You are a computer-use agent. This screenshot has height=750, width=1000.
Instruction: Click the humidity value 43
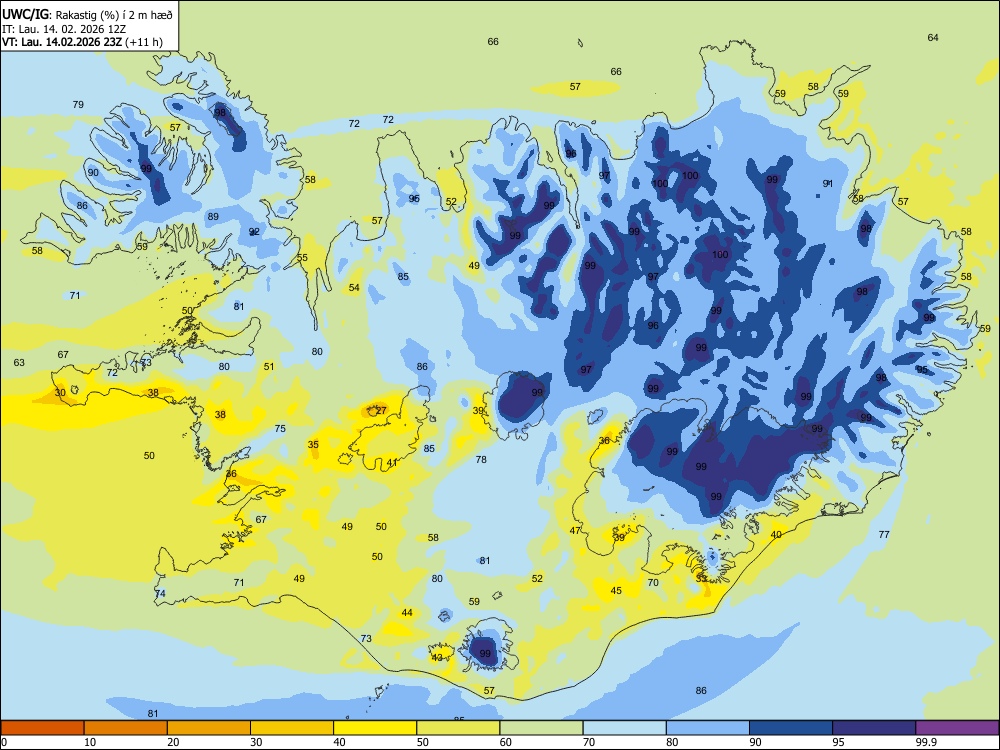[437, 658]
